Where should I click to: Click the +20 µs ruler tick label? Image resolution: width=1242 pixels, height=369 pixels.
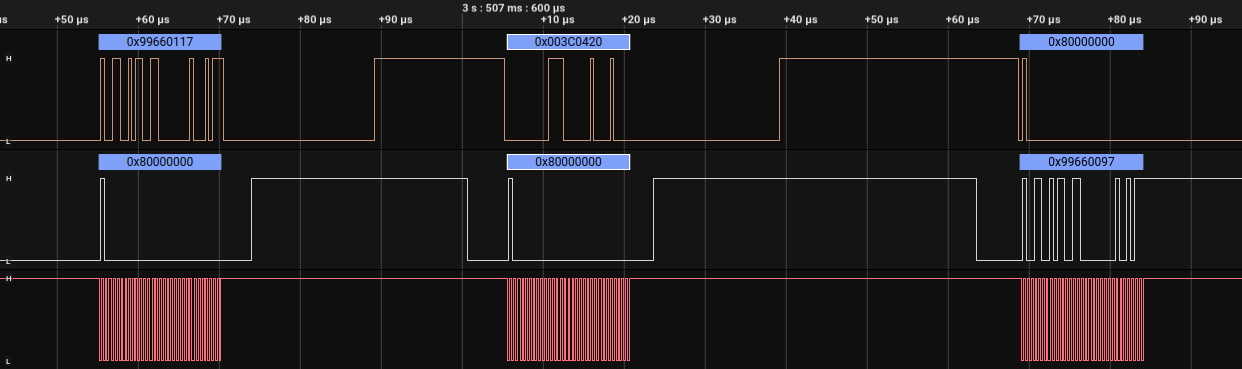[x=638, y=20]
